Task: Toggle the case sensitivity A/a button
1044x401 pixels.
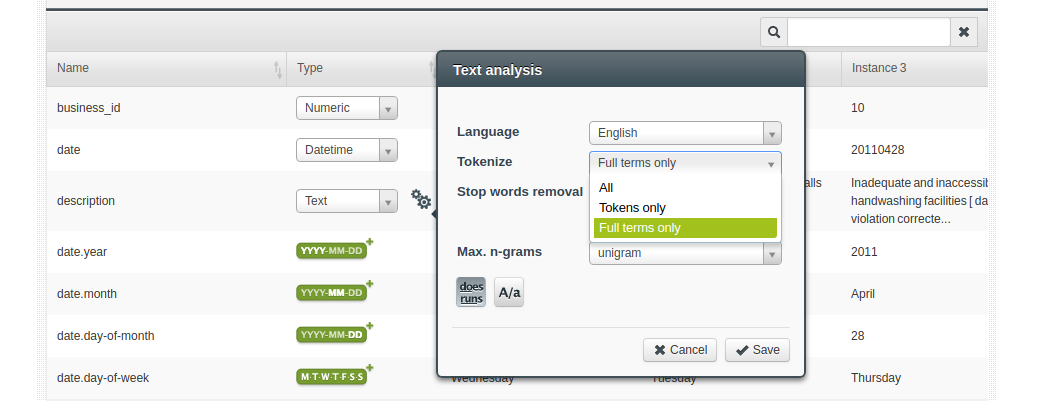Action: [x=509, y=292]
